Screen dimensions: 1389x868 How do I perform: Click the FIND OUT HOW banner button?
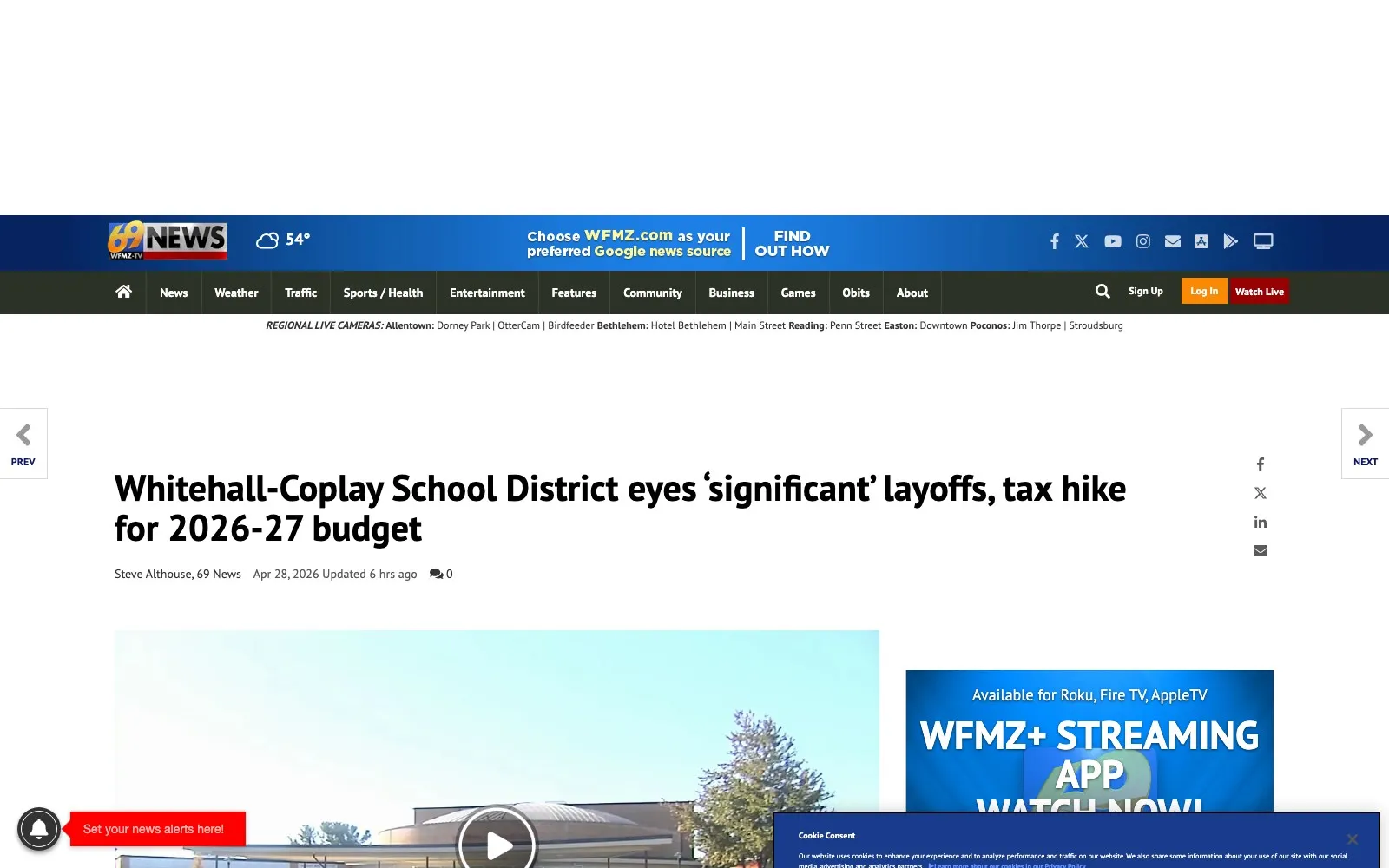792,243
